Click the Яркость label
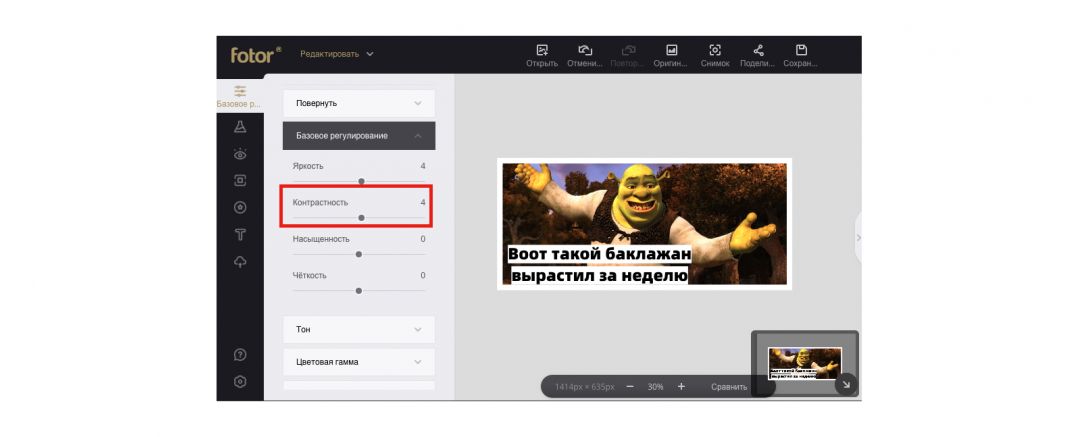1080x437 pixels. pyautogui.click(x=307, y=166)
